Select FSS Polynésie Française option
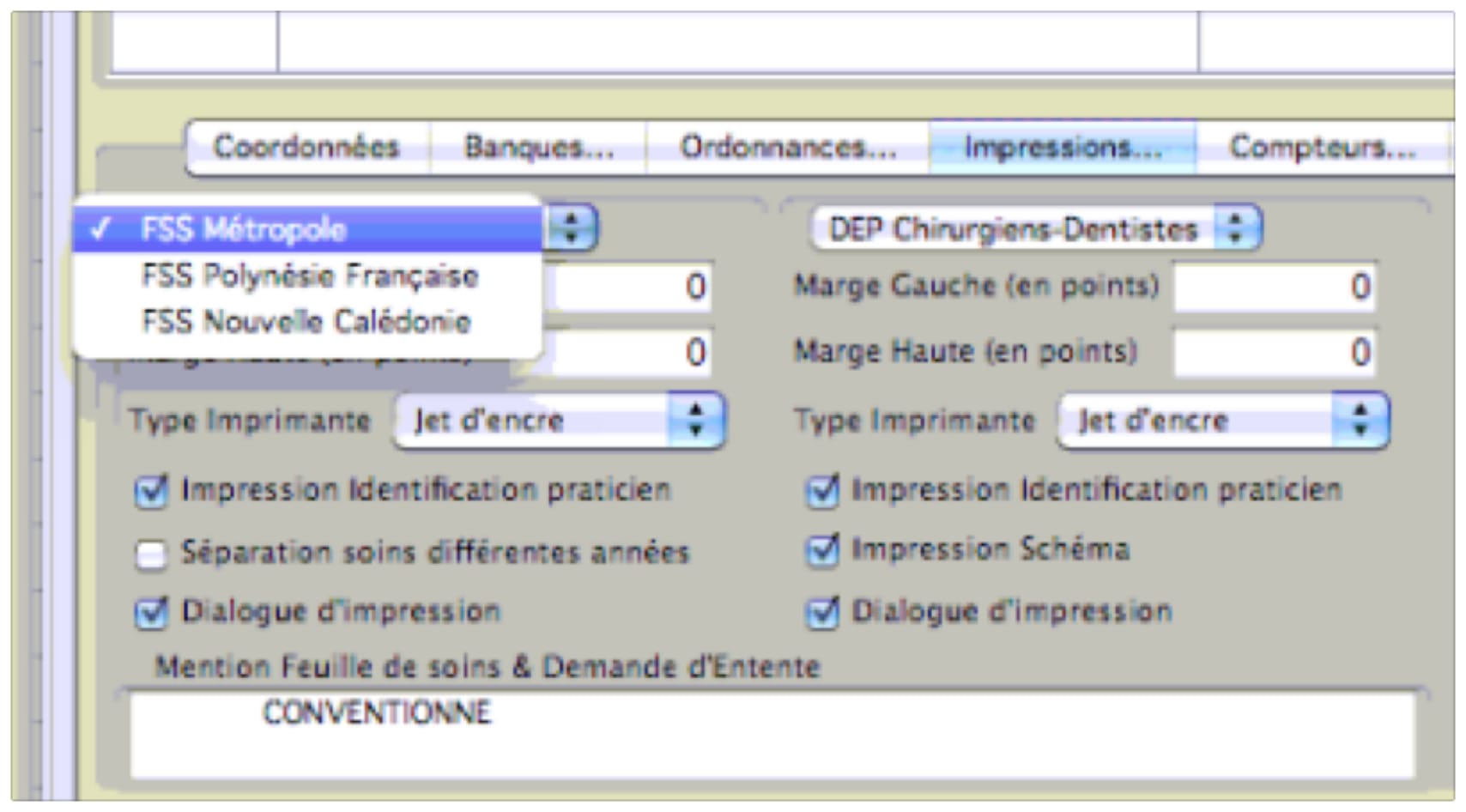The height and width of the screenshot is (812, 1466). point(309,276)
